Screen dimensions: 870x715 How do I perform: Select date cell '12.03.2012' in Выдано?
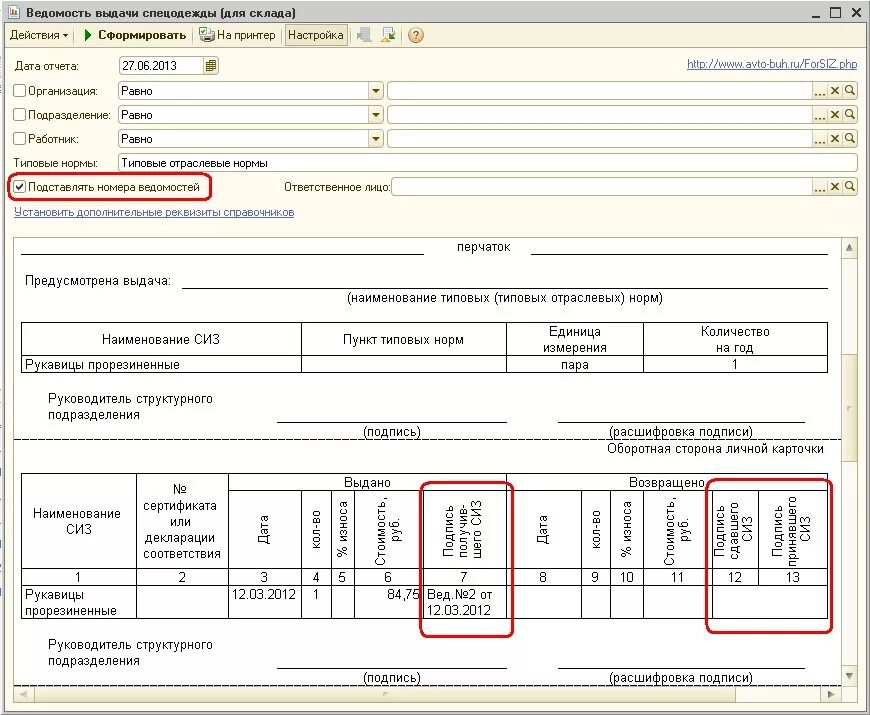tap(264, 602)
